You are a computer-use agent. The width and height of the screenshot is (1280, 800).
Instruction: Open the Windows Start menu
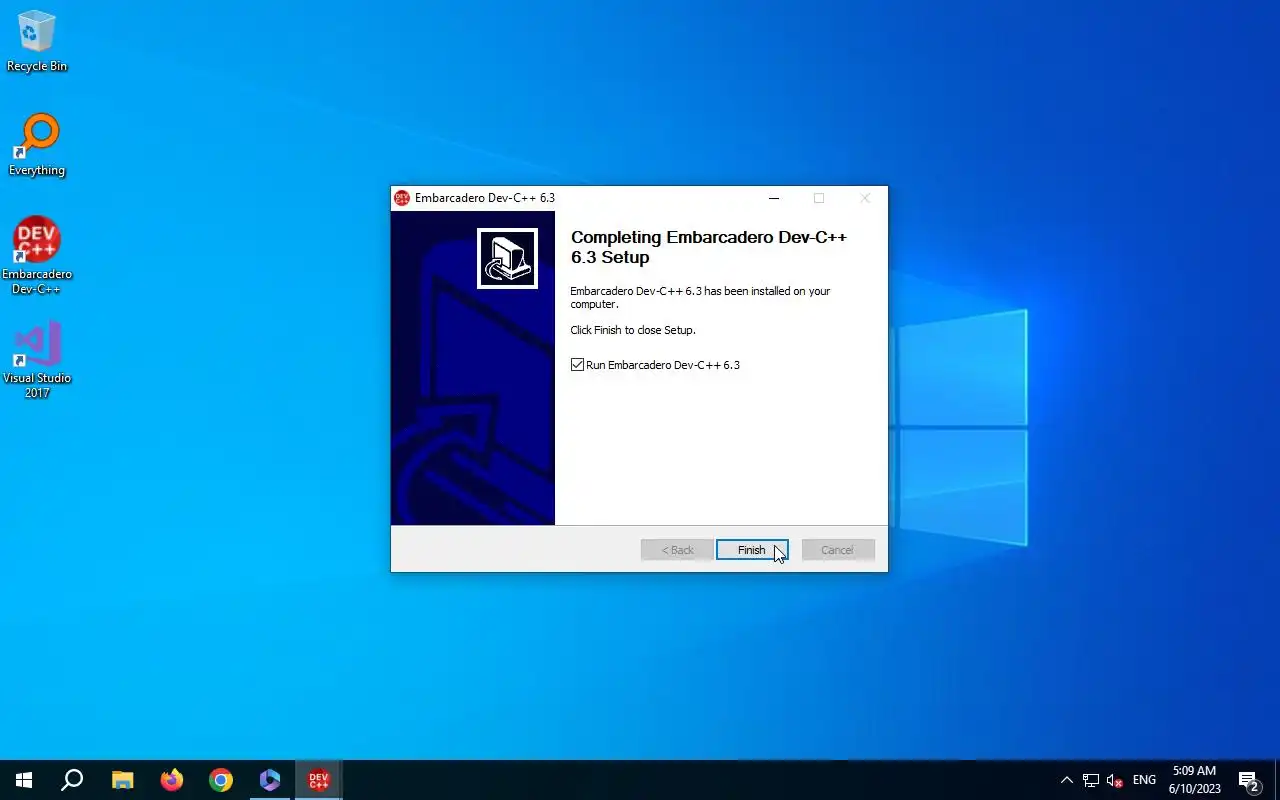(24, 780)
